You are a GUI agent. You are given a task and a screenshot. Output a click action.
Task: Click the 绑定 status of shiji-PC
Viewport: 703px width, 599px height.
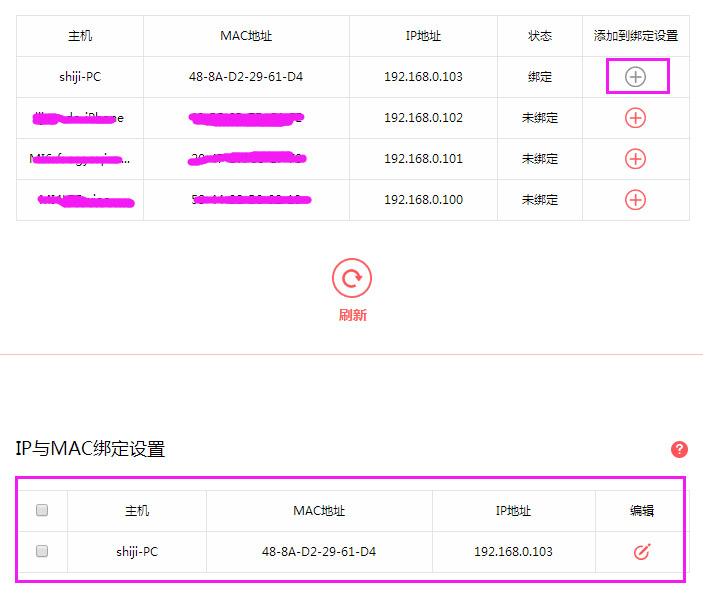click(539, 77)
